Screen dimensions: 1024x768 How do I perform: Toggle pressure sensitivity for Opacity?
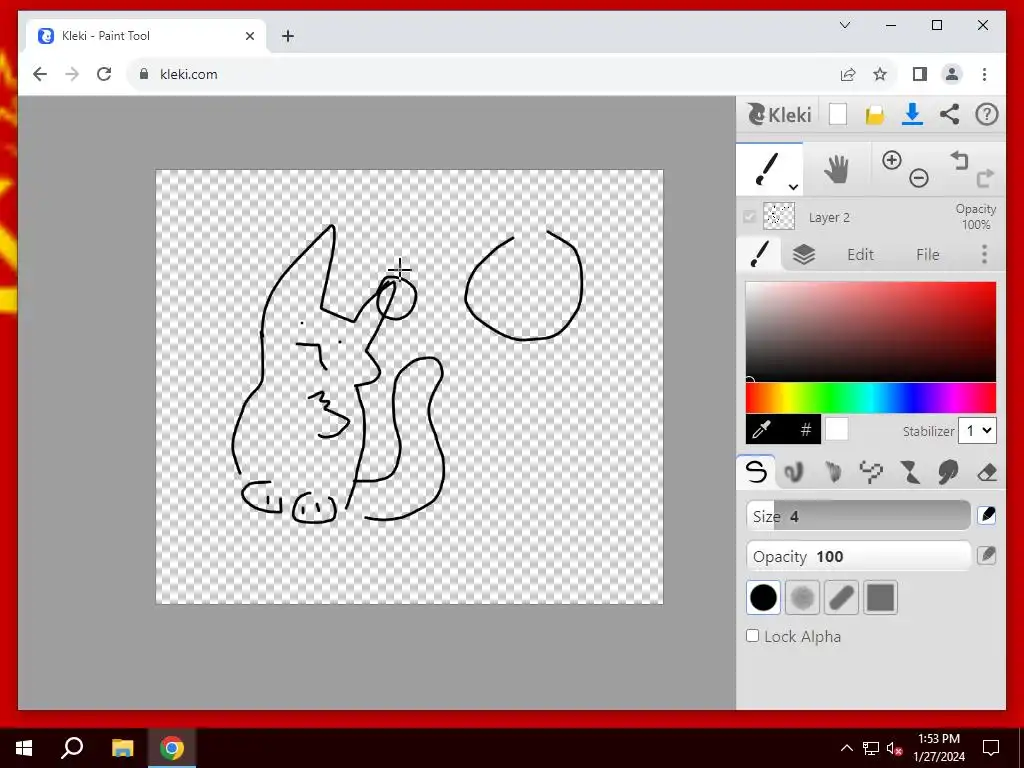[987, 556]
